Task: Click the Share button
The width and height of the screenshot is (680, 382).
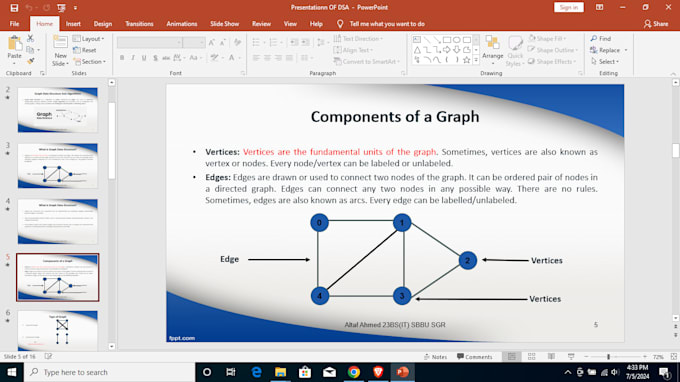Action: 656,24
